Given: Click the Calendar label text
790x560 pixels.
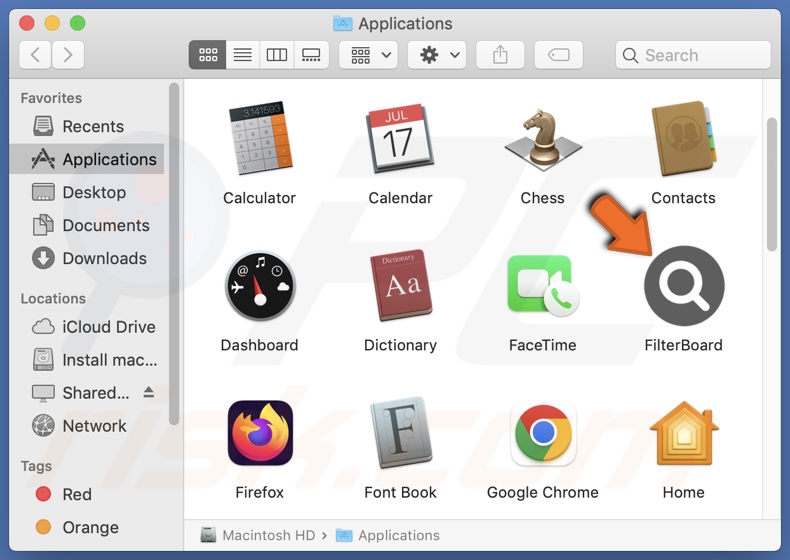Looking at the screenshot, I should click(x=401, y=198).
